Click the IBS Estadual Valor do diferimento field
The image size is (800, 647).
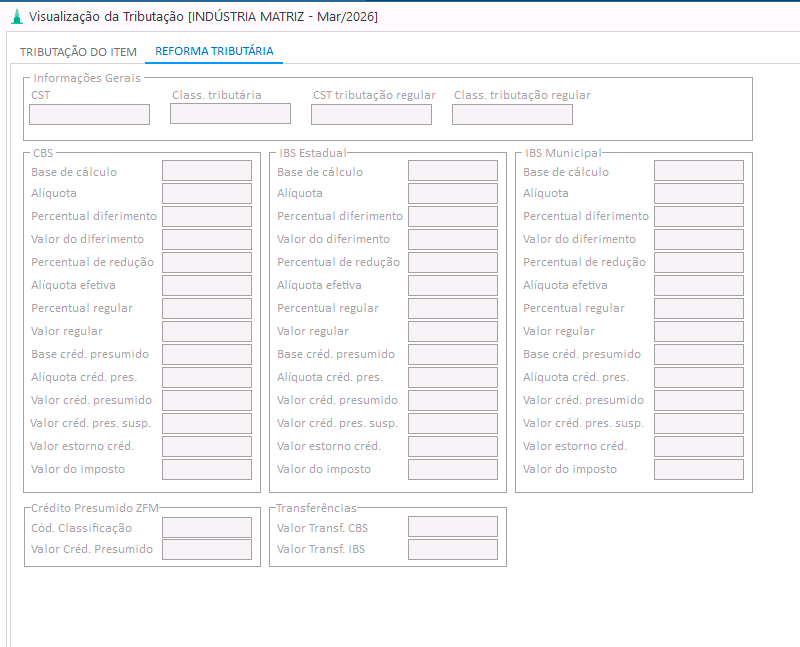tap(453, 240)
